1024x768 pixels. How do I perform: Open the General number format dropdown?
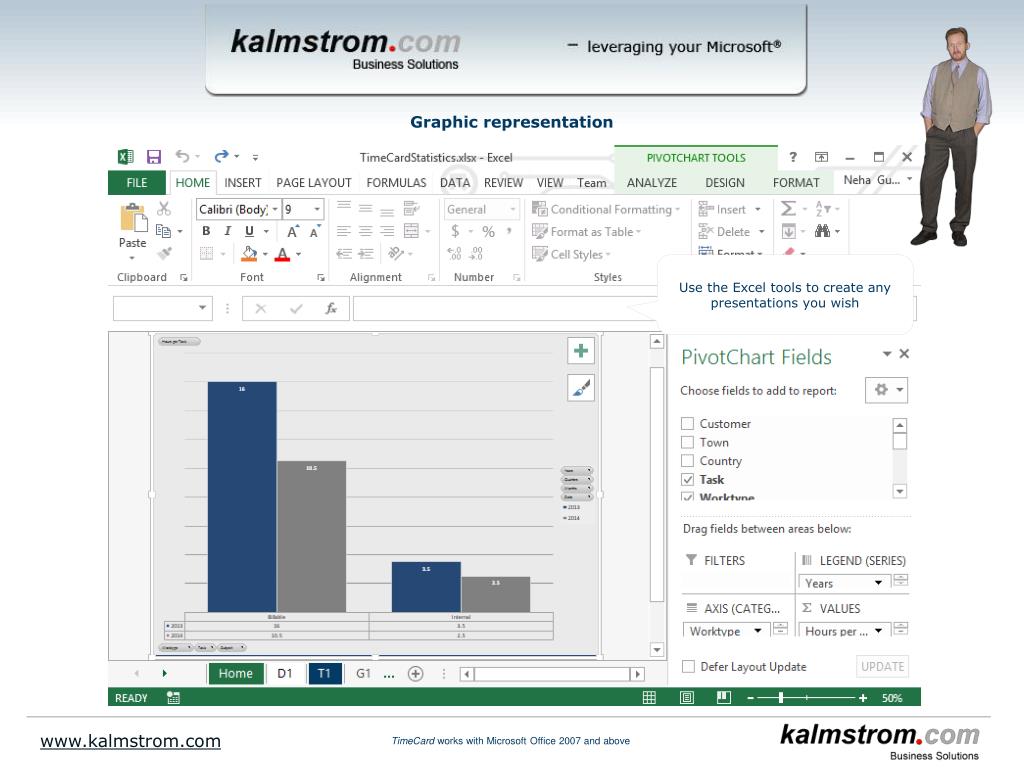click(513, 209)
